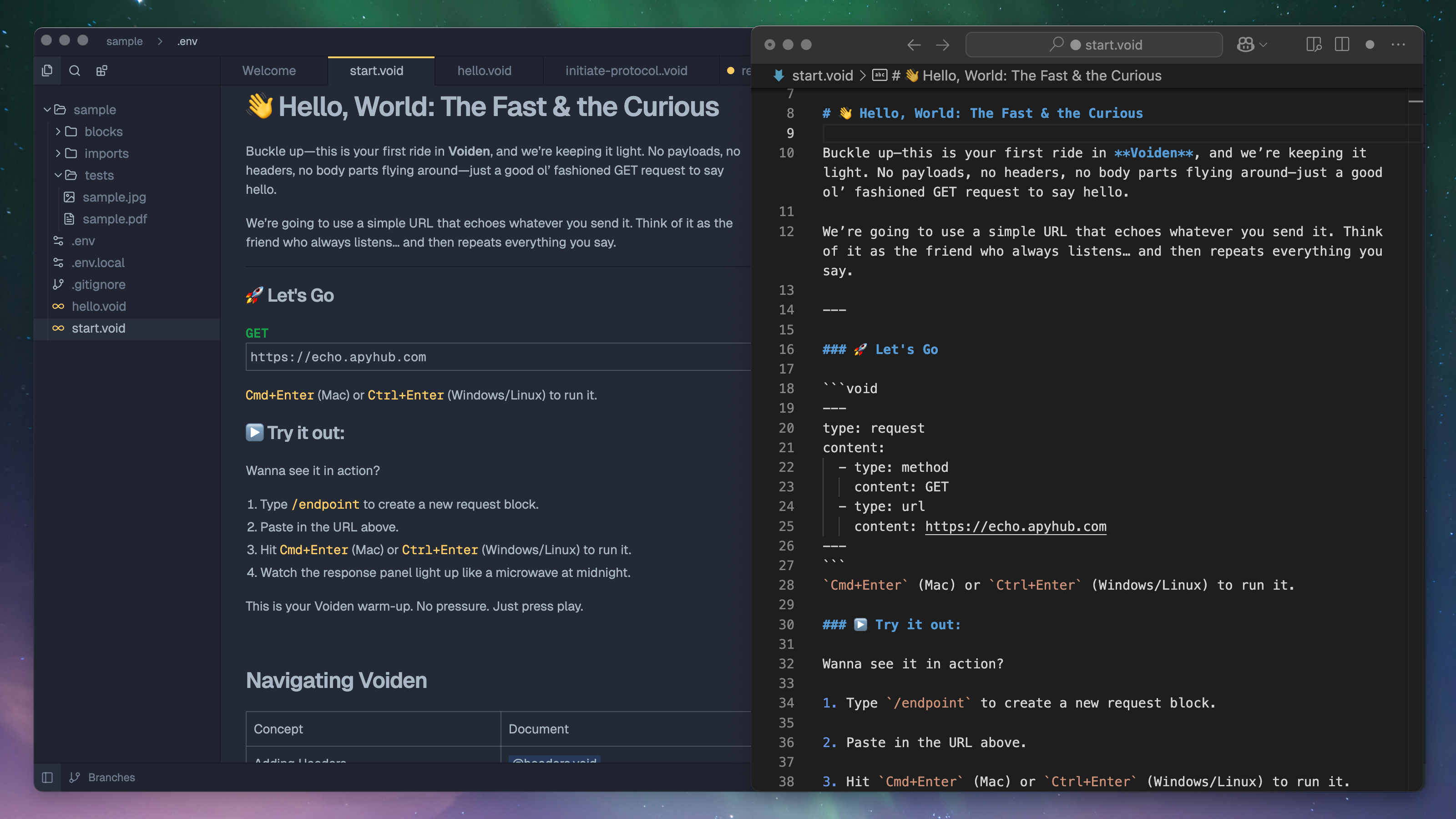Open the extensions blocks icon in sidebar

(x=102, y=71)
